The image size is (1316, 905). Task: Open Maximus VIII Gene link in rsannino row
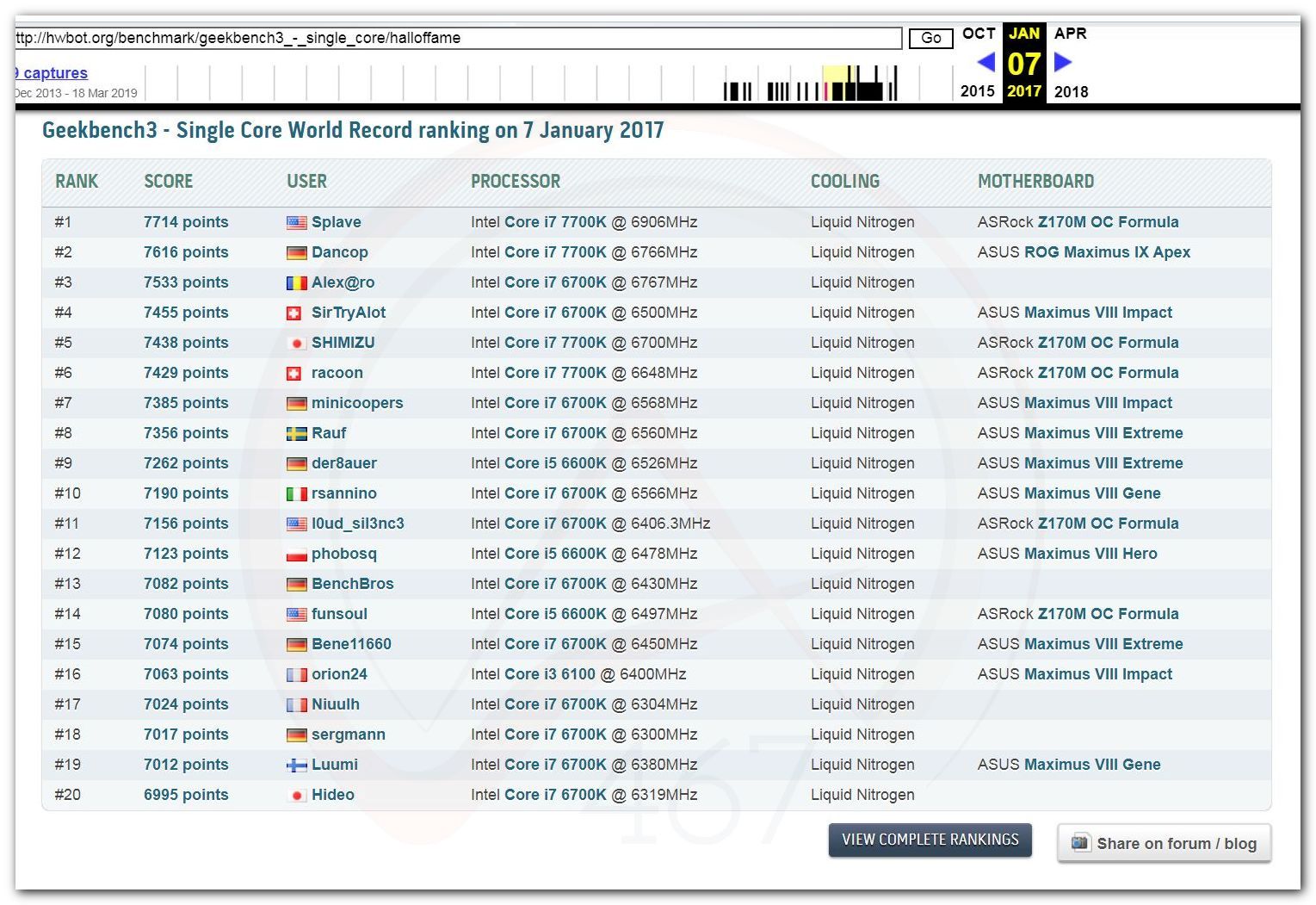click(1093, 493)
